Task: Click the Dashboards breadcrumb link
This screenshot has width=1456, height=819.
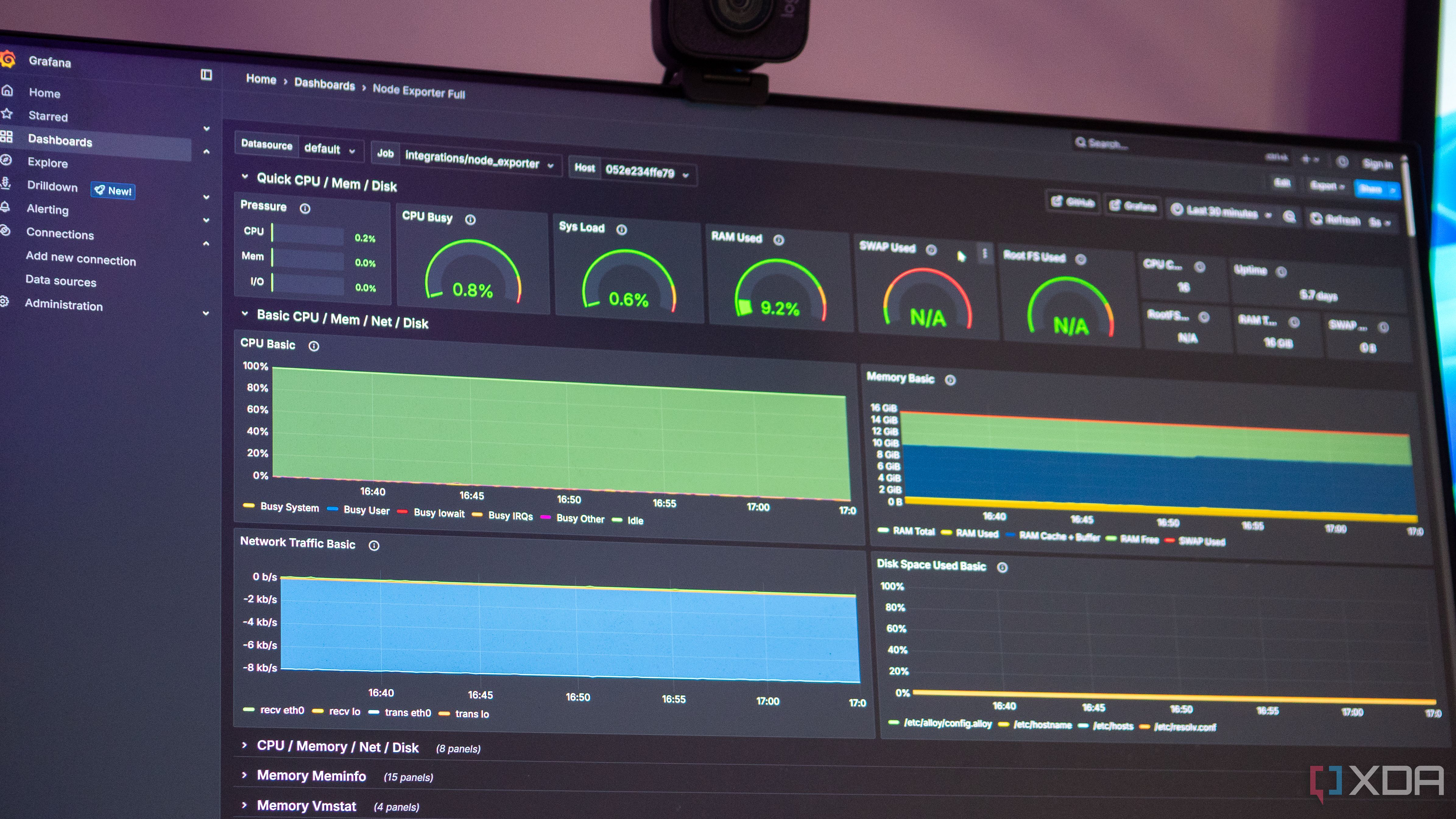Action: (324, 84)
